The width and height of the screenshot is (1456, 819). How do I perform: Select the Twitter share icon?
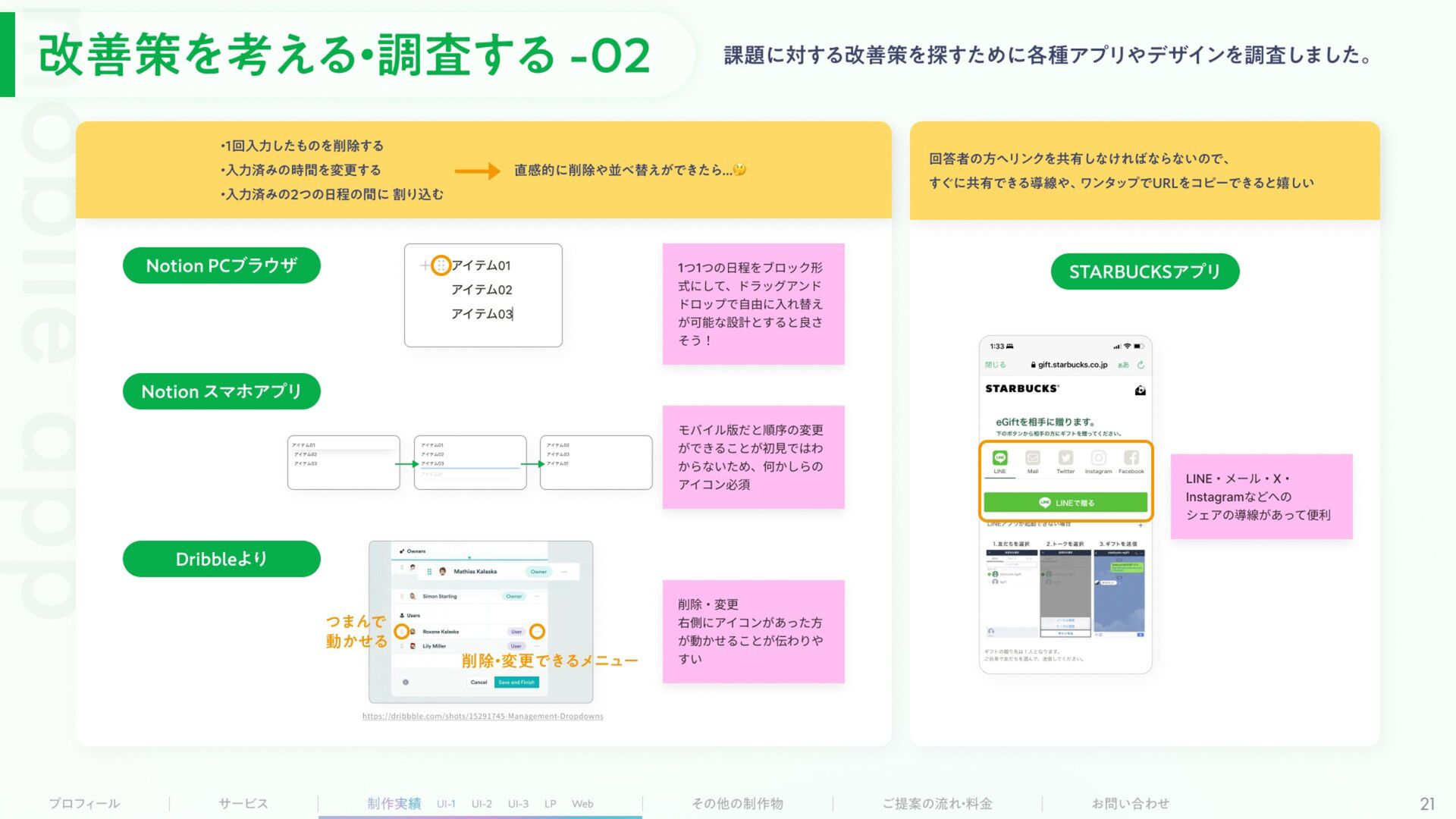[1065, 457]
